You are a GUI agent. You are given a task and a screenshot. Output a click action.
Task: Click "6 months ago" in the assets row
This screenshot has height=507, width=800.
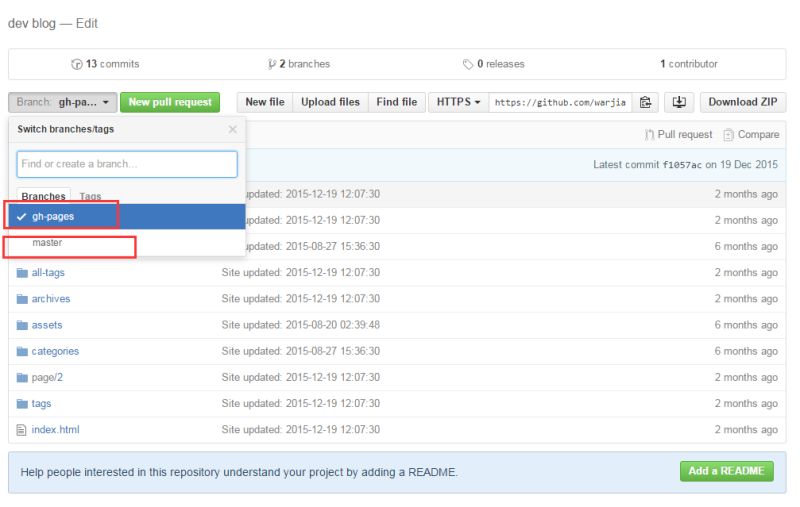pyautogui.click(x=746, y=325)
